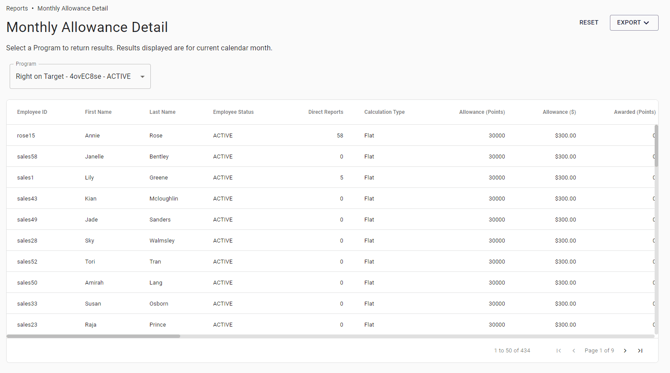Click last name Tran
The height and width of the screenshot is (373, 670).
[x=155, y=261]
